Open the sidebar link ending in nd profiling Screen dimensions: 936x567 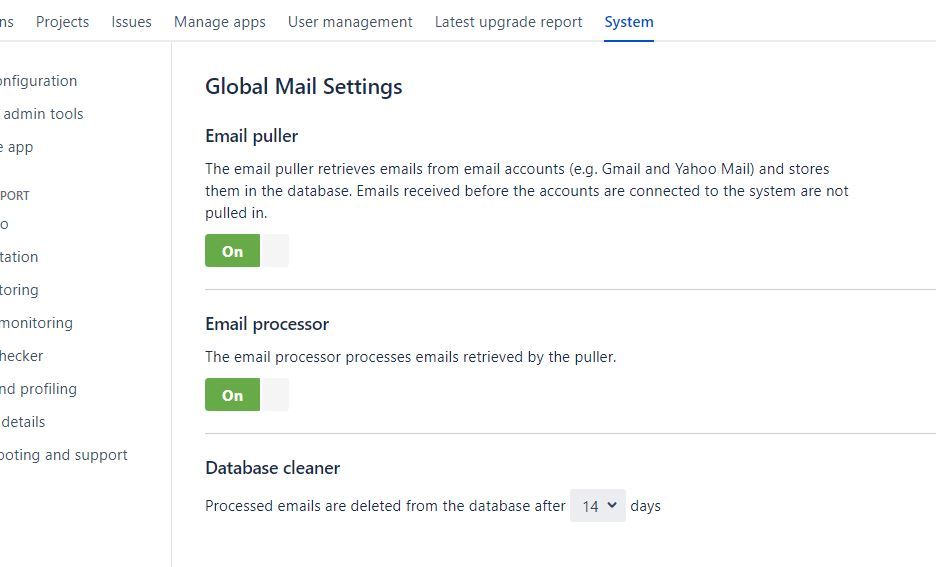pos(38,389)
